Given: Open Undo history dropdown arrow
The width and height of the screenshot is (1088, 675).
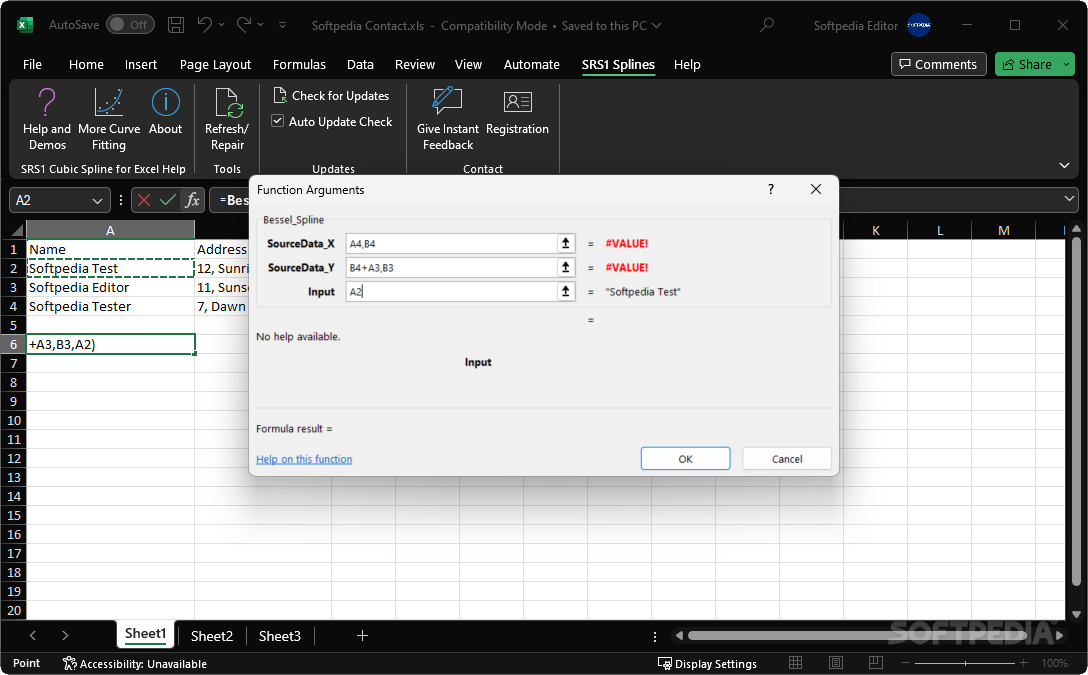Looking at the screenshot, I should (x=221, y=25).
